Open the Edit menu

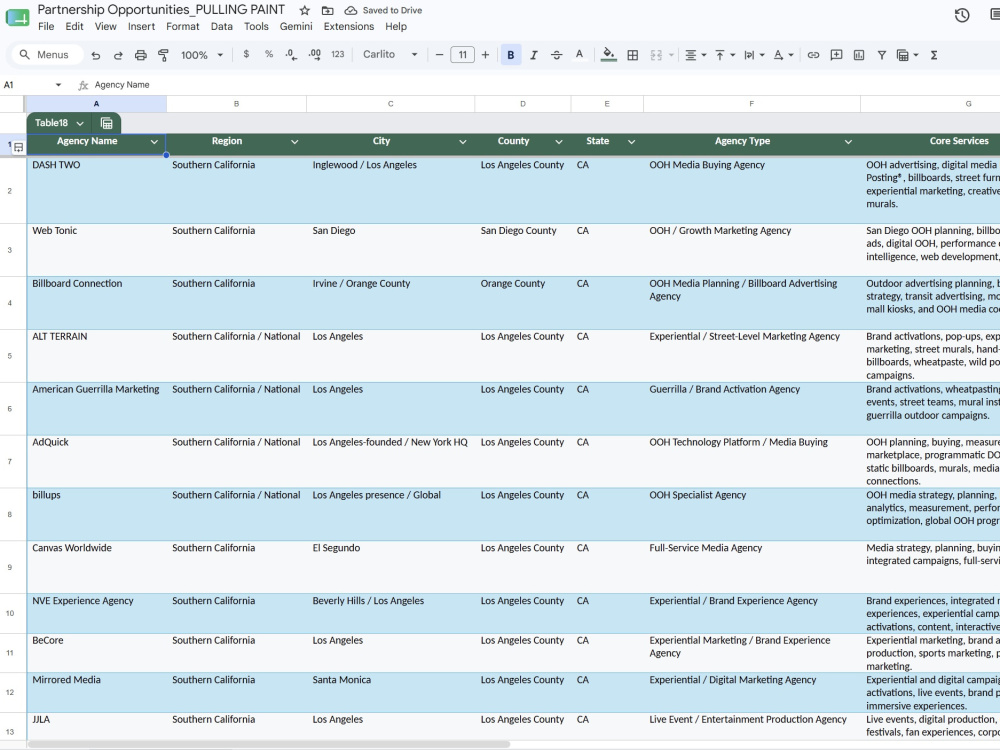pyautogui.click(x=74, y=26)
